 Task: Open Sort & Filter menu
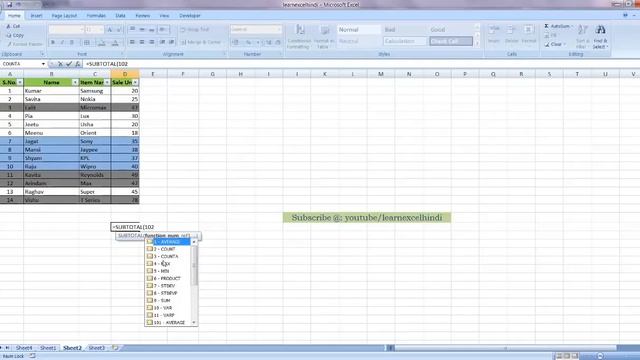(x=582, y=37)
